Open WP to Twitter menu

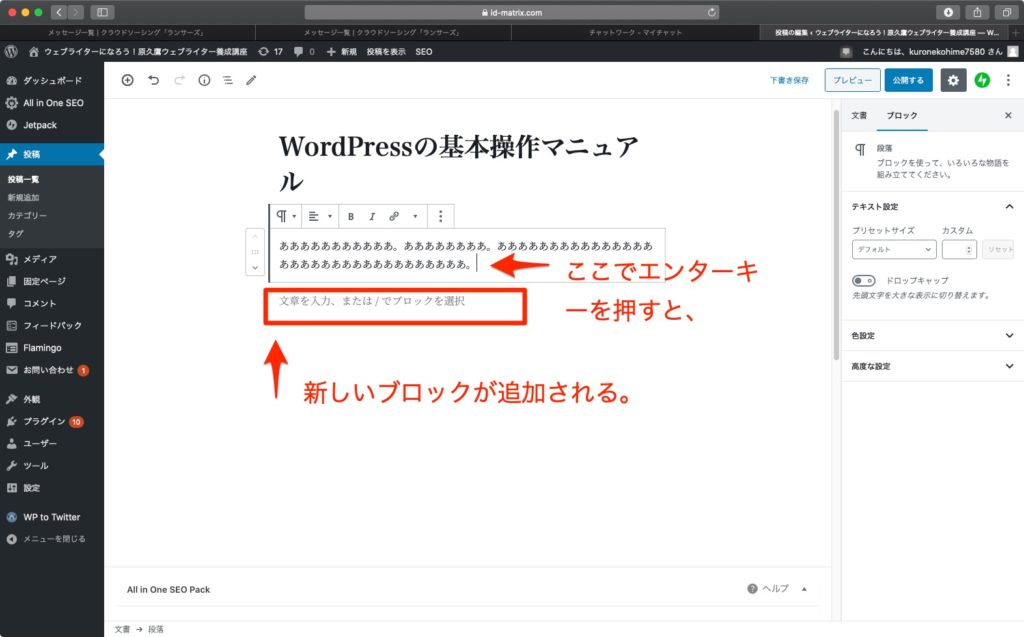(52, 517)
